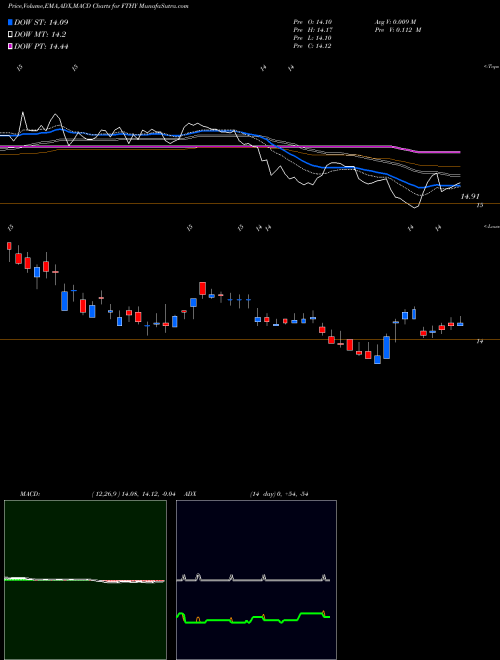500x660 pixels.
Task: Click the '<Tops' marker label
Action: 491,67
